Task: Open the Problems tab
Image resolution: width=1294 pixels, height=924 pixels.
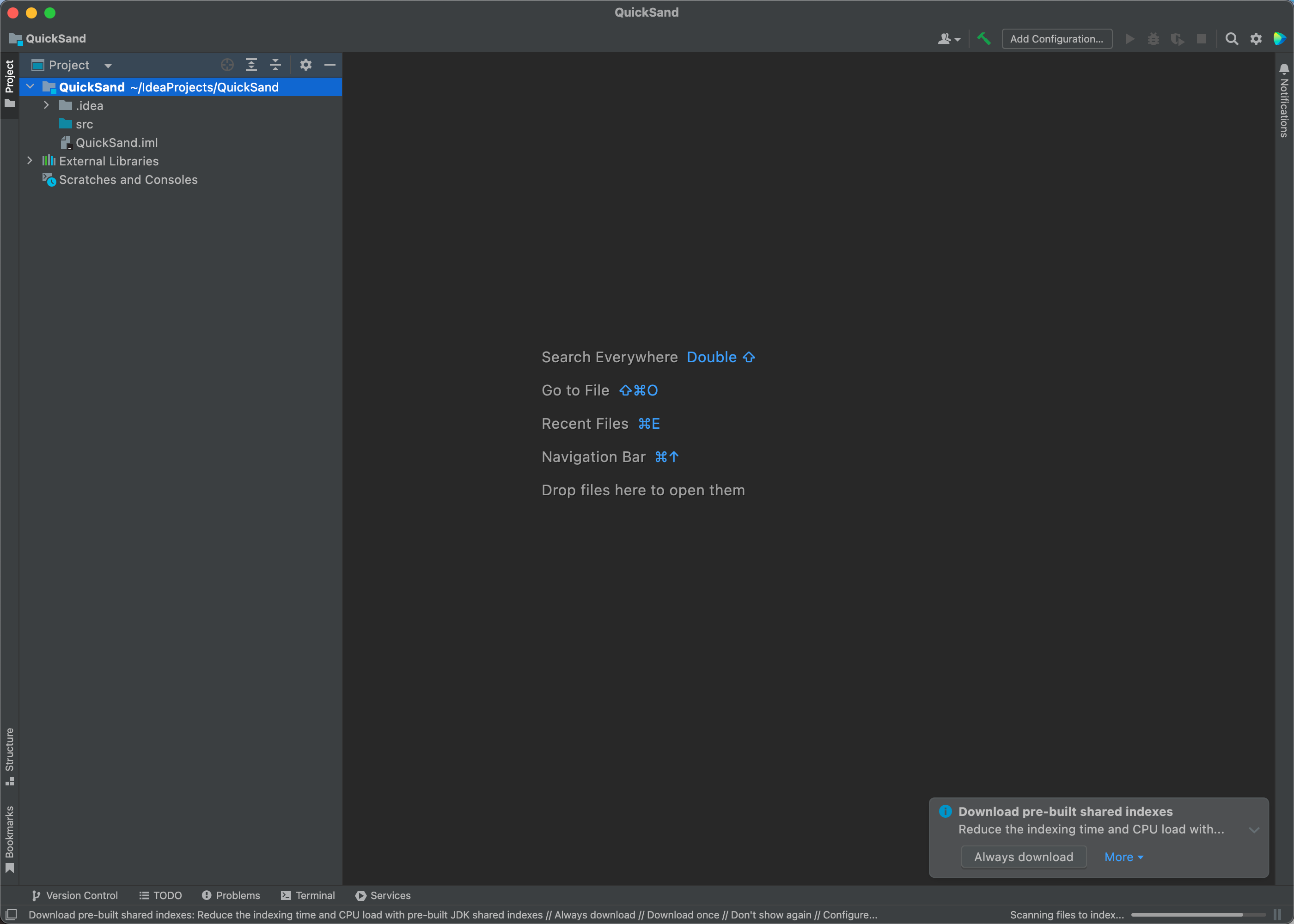Action: (x=231, y=895)
